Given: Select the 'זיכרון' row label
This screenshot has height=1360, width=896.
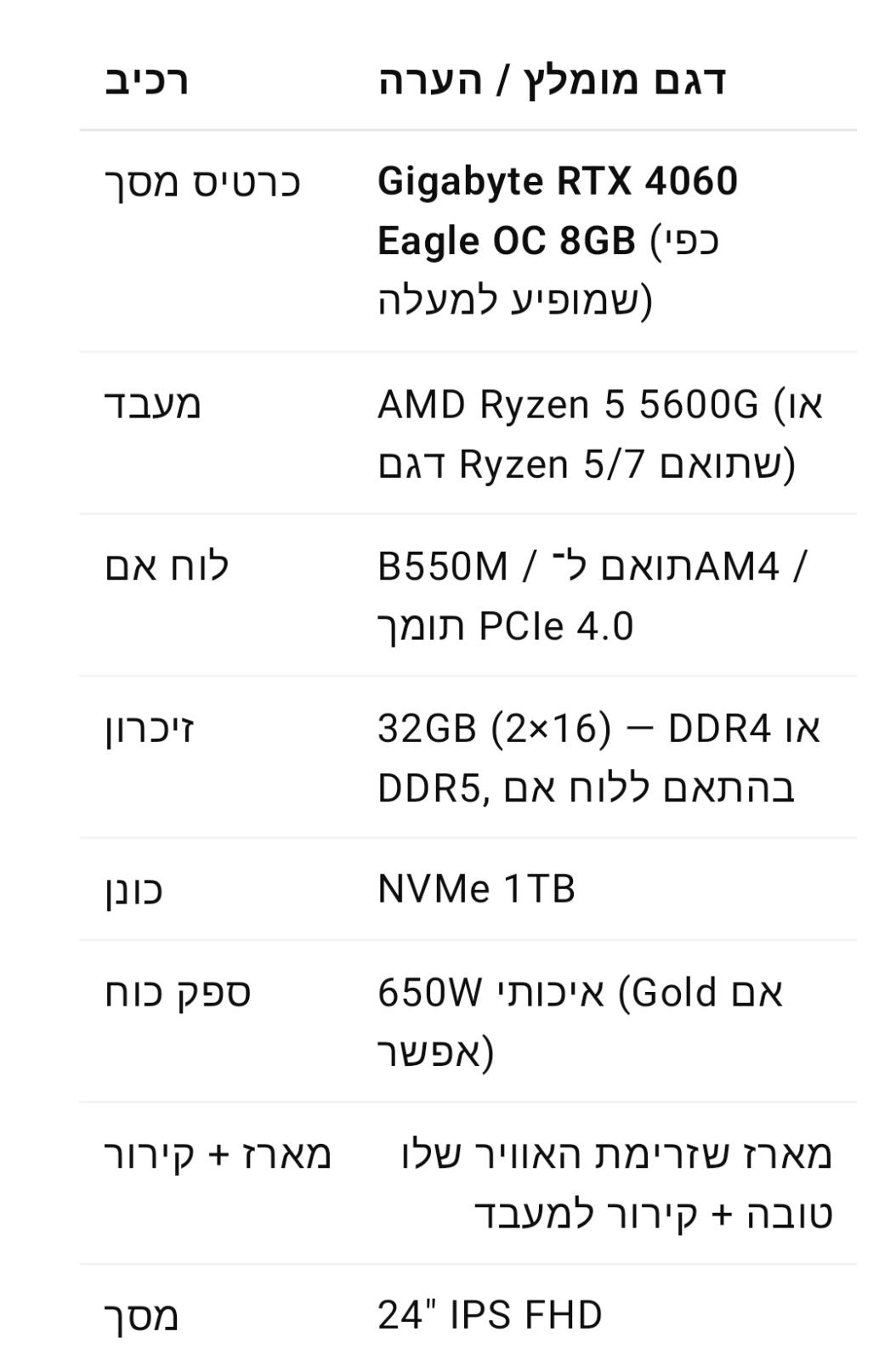Looking at the screenshot, I should pos(150,729).
